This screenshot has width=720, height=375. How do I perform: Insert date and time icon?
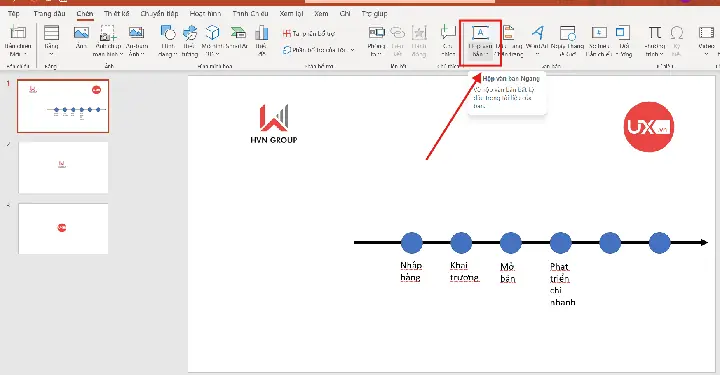click(x=568, y=33)
